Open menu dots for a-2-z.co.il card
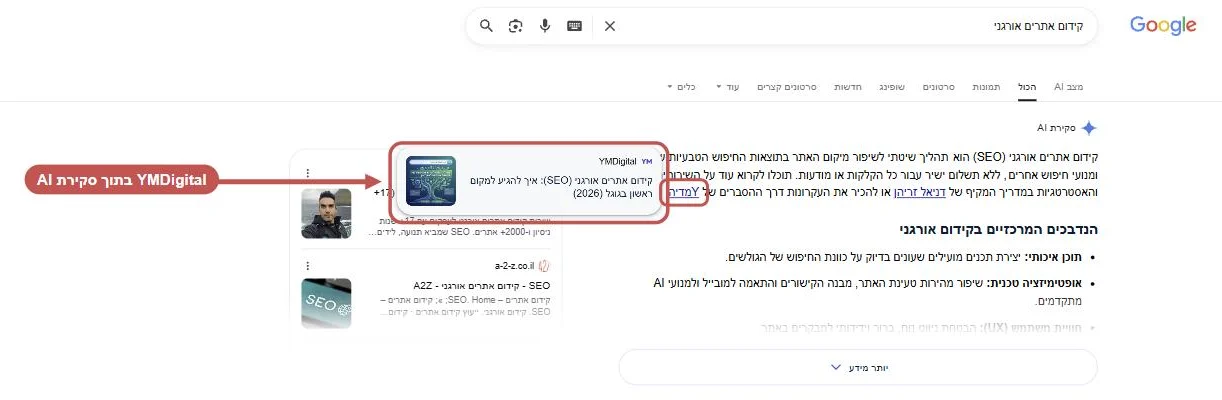 pos(306,264)
